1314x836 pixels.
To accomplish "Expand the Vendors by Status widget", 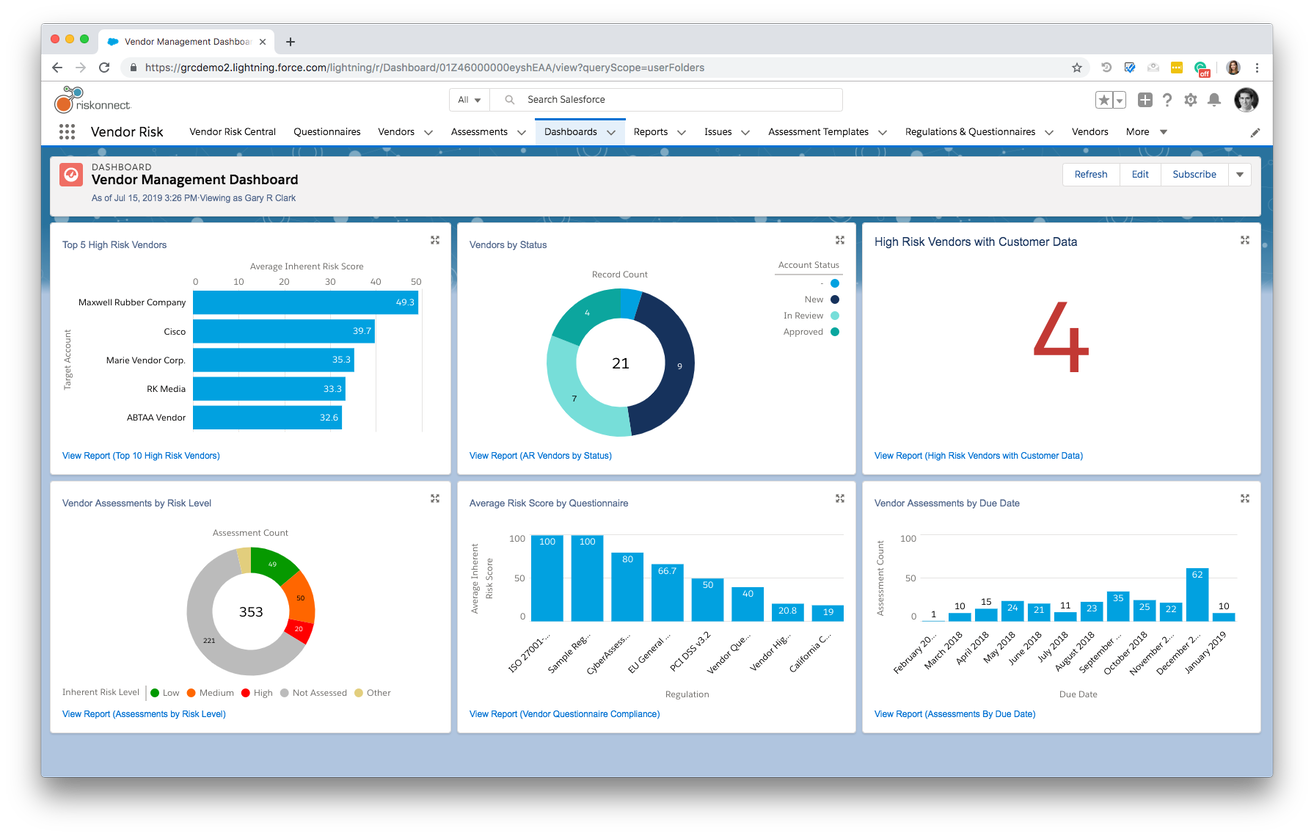I will coord(840,240).
